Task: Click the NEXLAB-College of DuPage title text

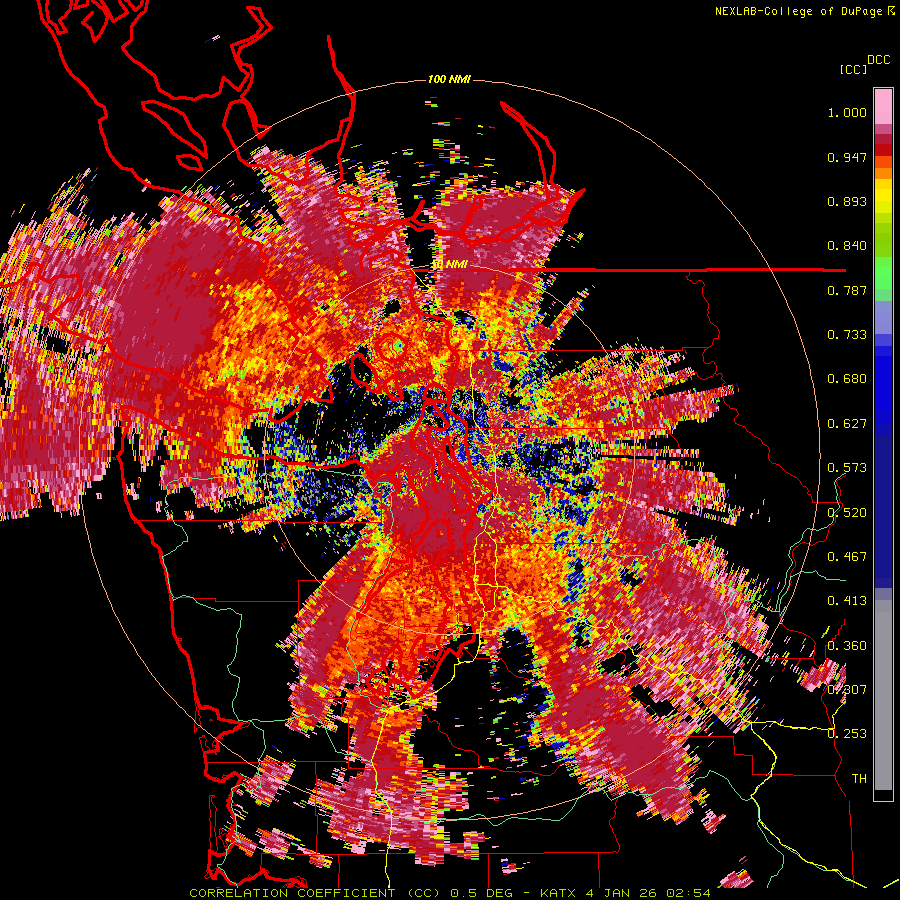Action: pos(798,11)
